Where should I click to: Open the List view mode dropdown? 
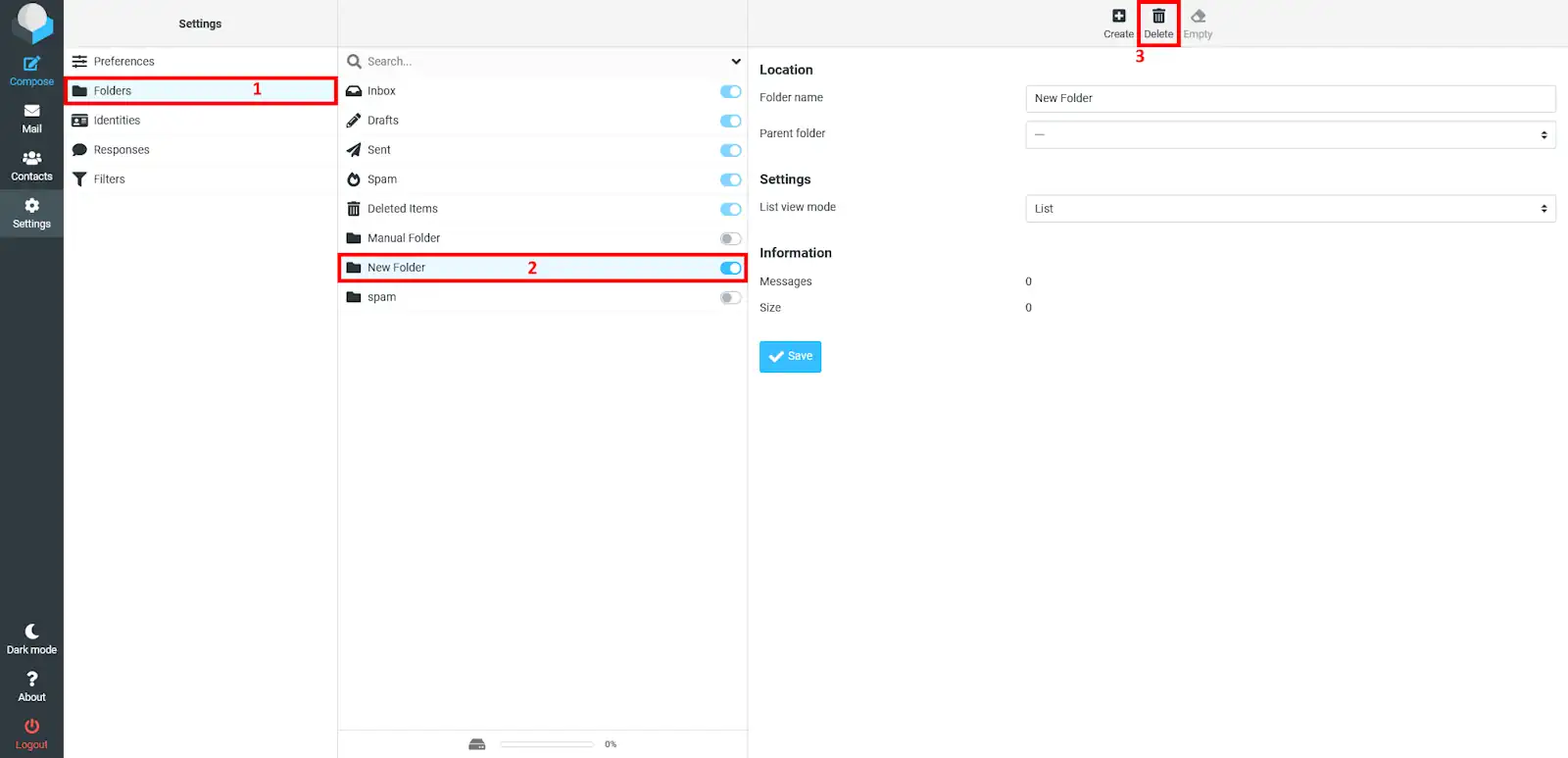(1290, 209)
